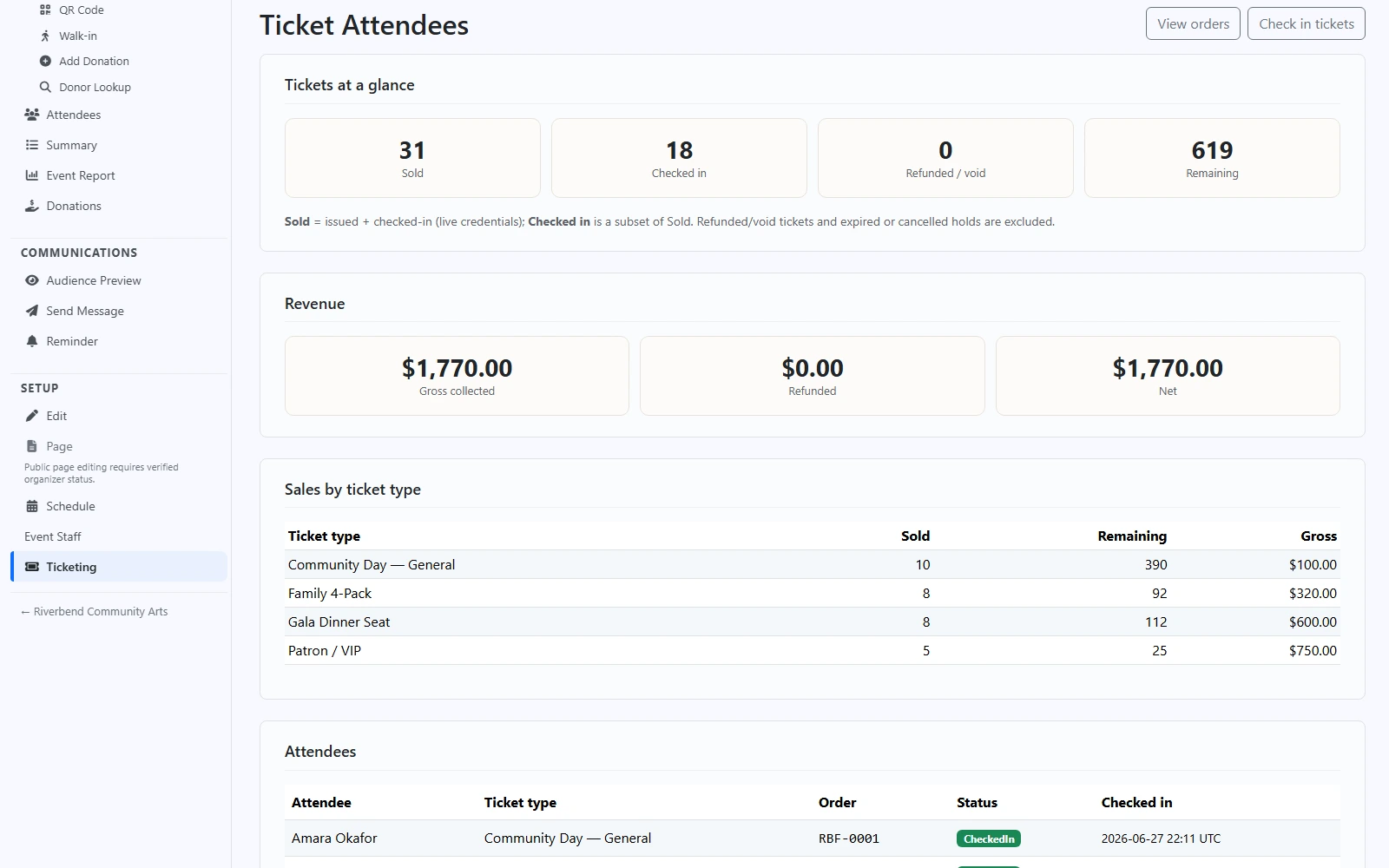Select the Ticketing label in Setup
This screenshot has width=1389, height=868.
pyautogui.click(x=71, y=567)
